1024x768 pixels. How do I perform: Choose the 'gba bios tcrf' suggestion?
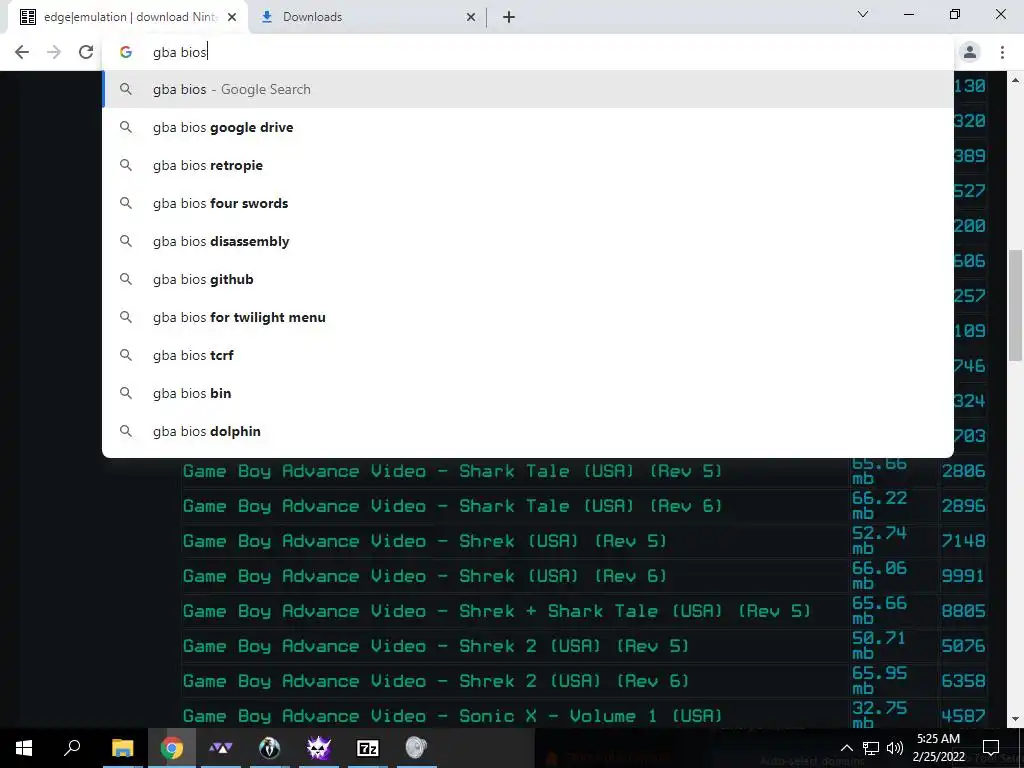(528, 355)
